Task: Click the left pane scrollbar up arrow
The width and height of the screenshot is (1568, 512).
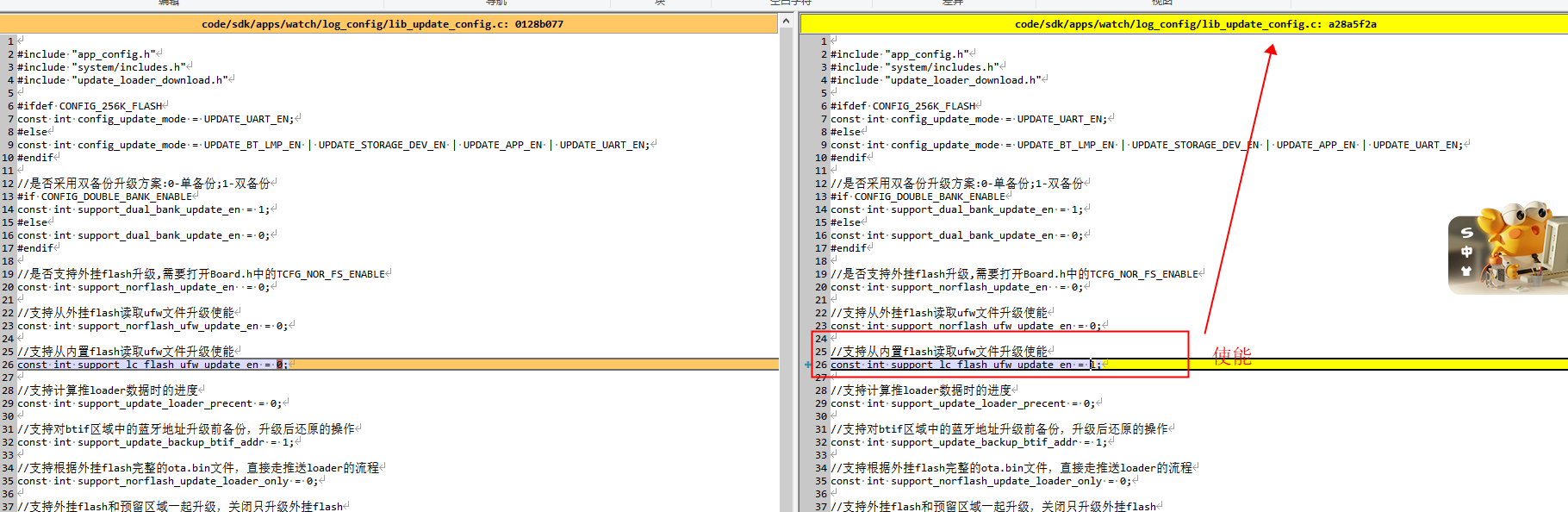Action: 786,21
